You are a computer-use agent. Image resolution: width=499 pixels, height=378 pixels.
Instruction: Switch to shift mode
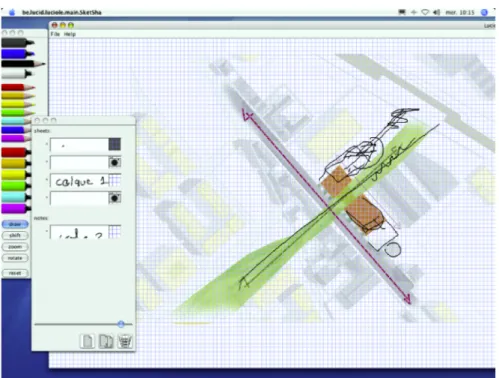pos(15,235)
